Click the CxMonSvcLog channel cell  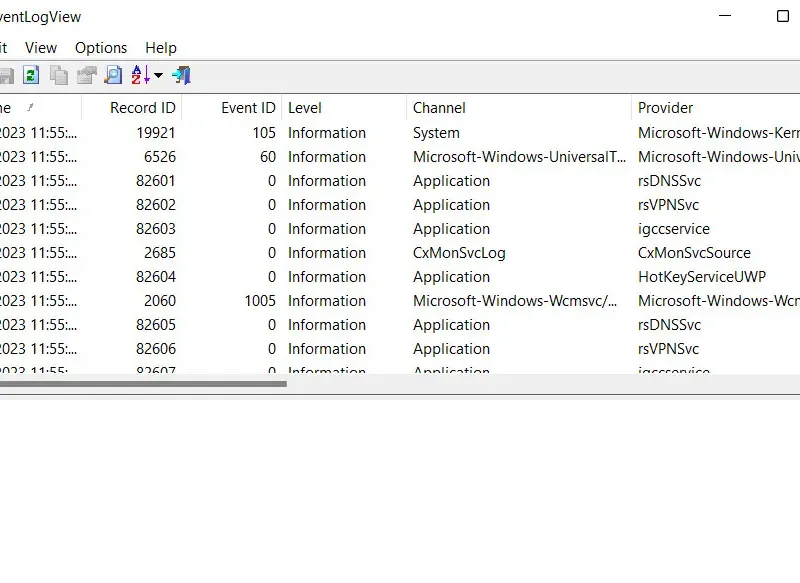click(459, 252)
